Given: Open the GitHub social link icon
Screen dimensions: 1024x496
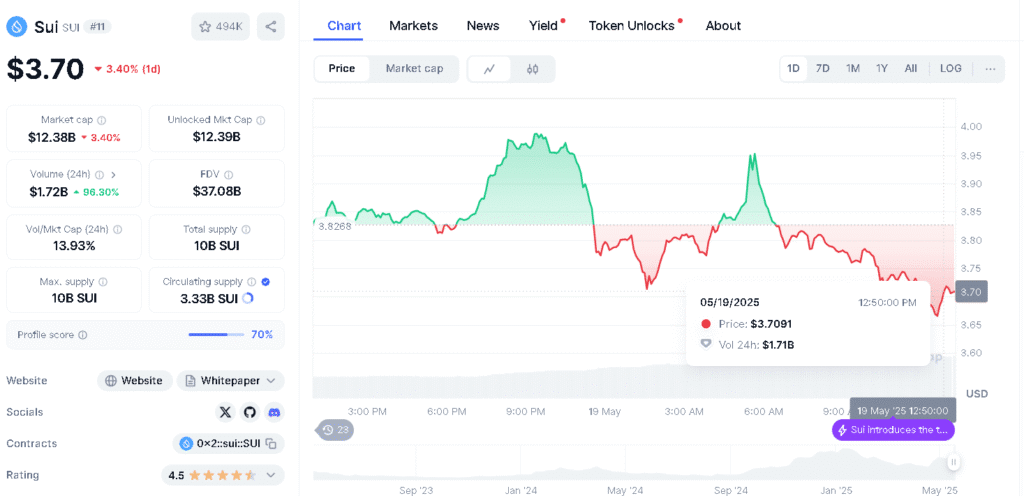Looking at the screenshot, I should point(249,412).
